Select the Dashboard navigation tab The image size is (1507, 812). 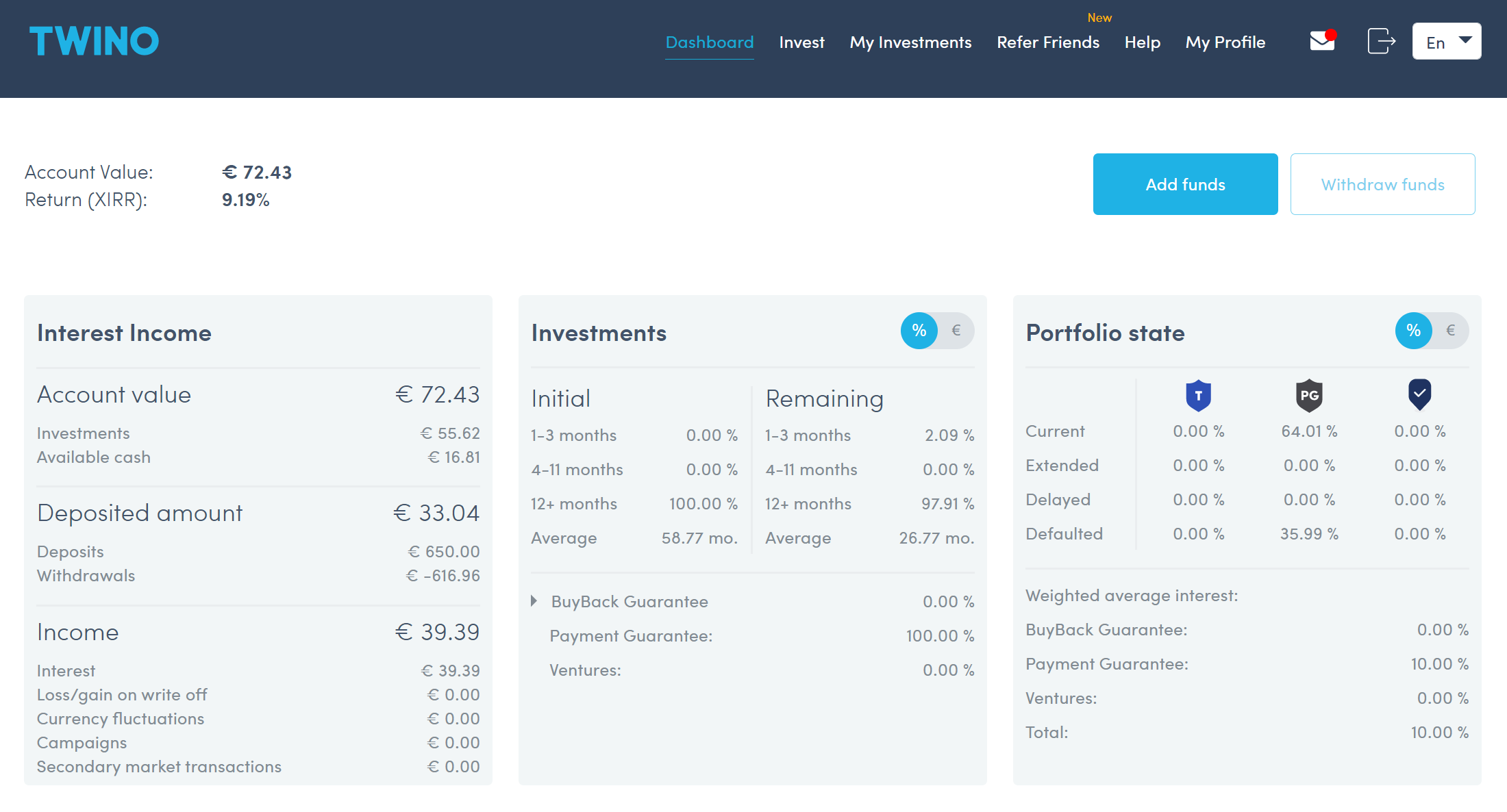tap(709, 42)
